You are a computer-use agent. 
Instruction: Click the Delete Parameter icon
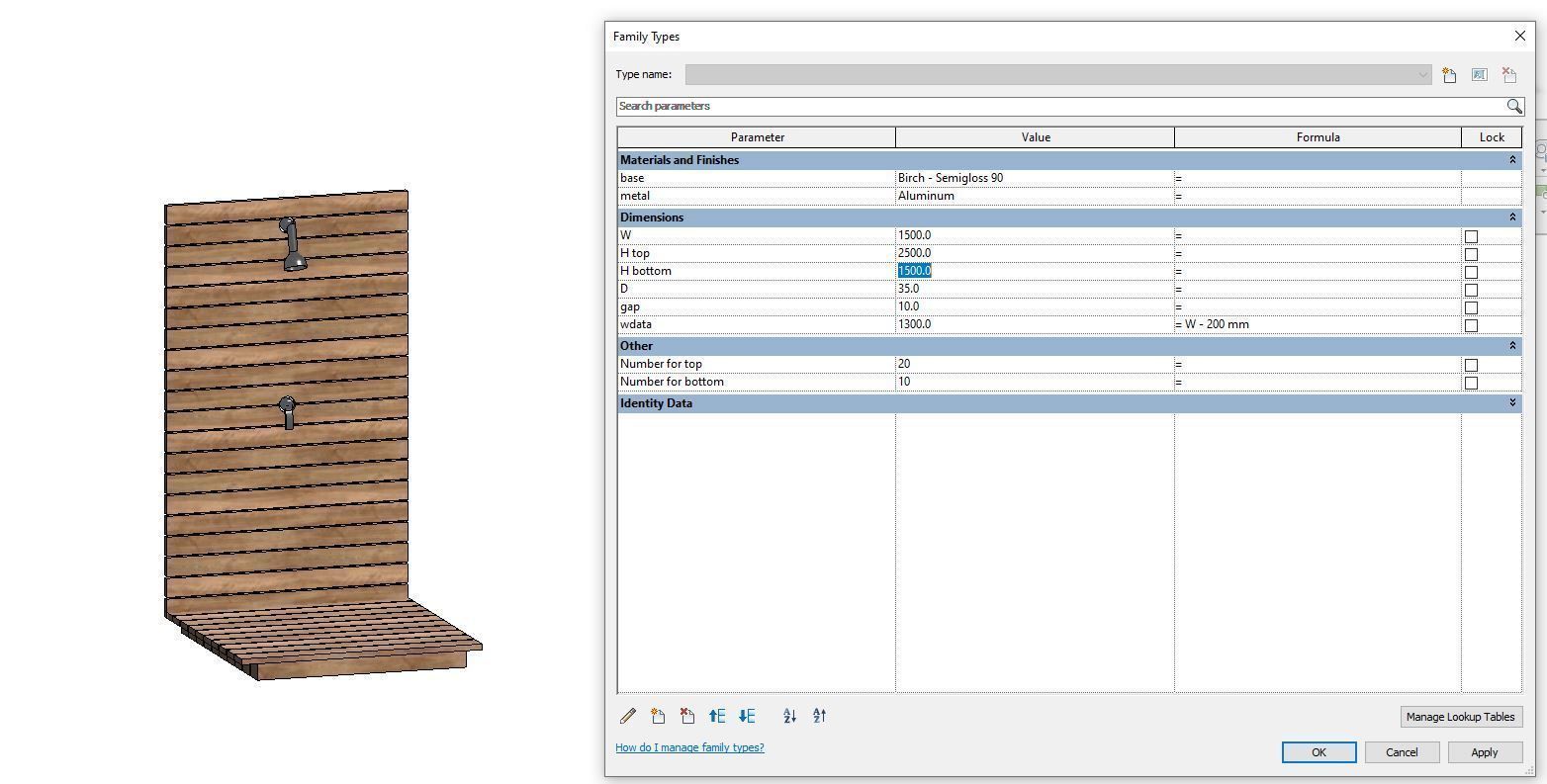pyautogui.click(x=687, y=716)
